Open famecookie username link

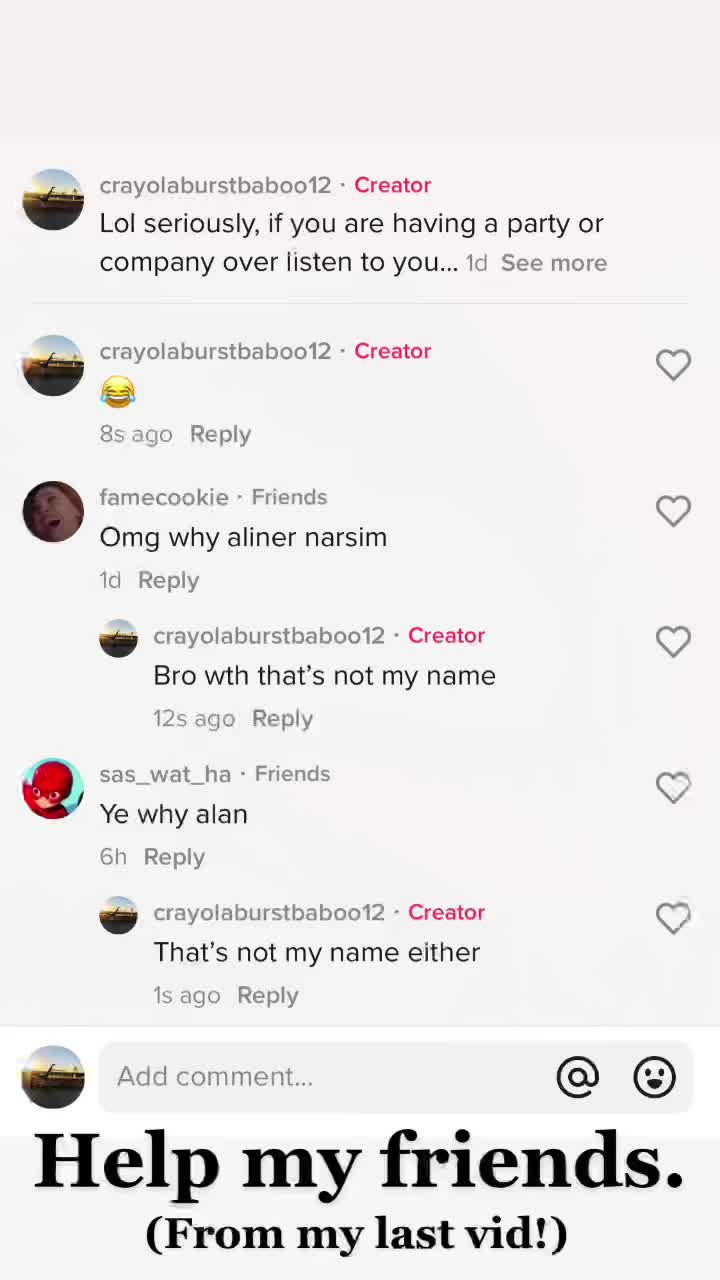[x=164, y=497]
